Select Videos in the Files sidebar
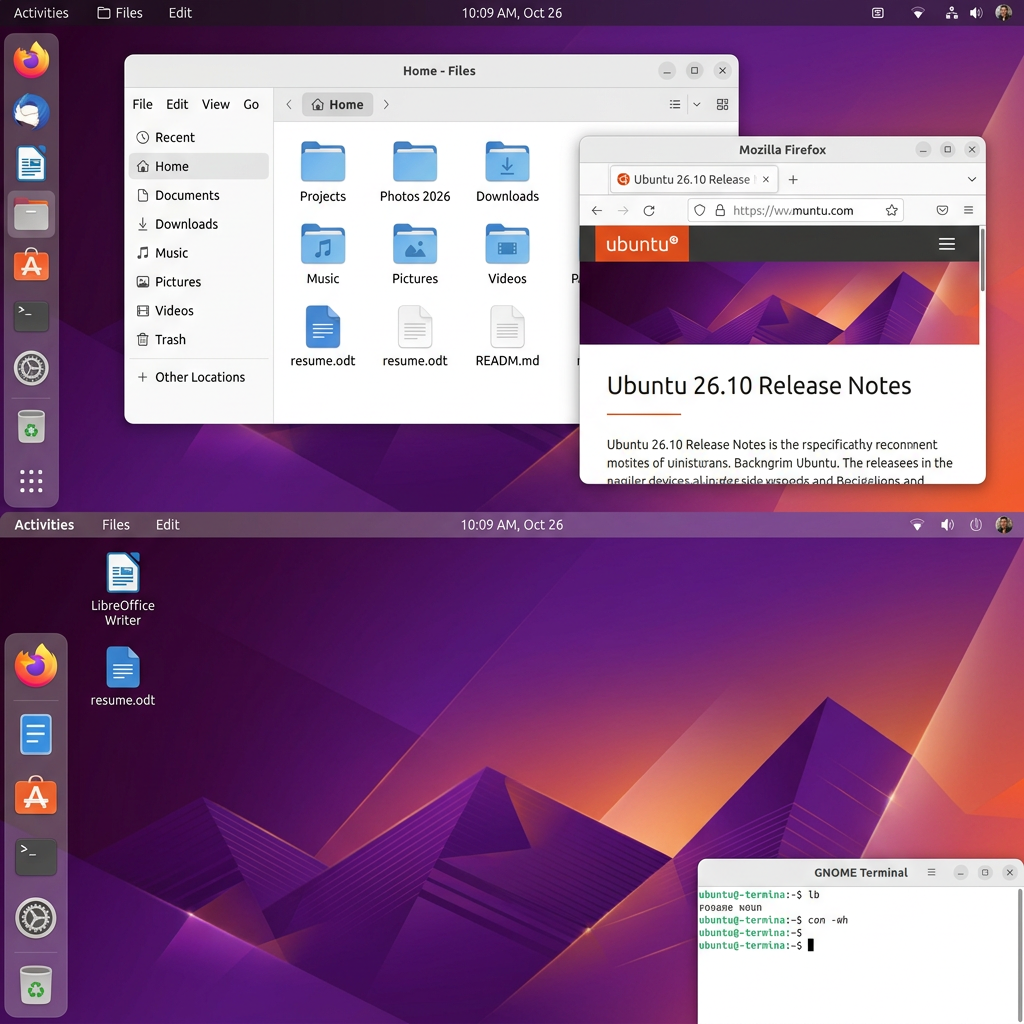 [199, 310]
